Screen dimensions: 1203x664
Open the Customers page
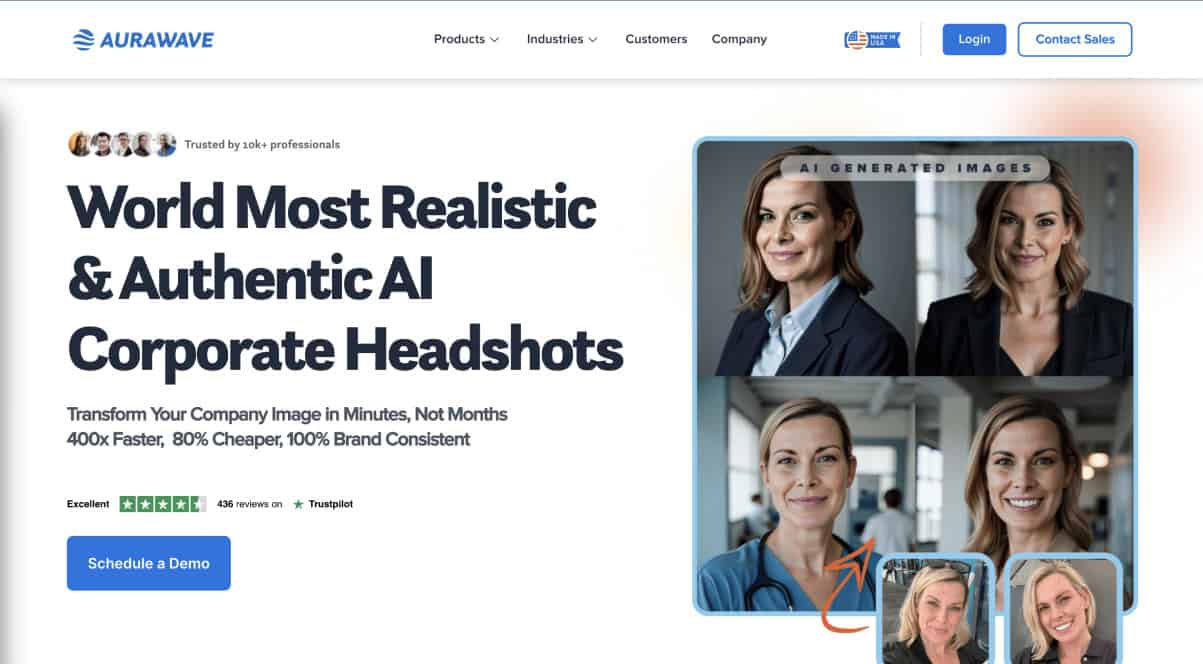pos(656,39)
